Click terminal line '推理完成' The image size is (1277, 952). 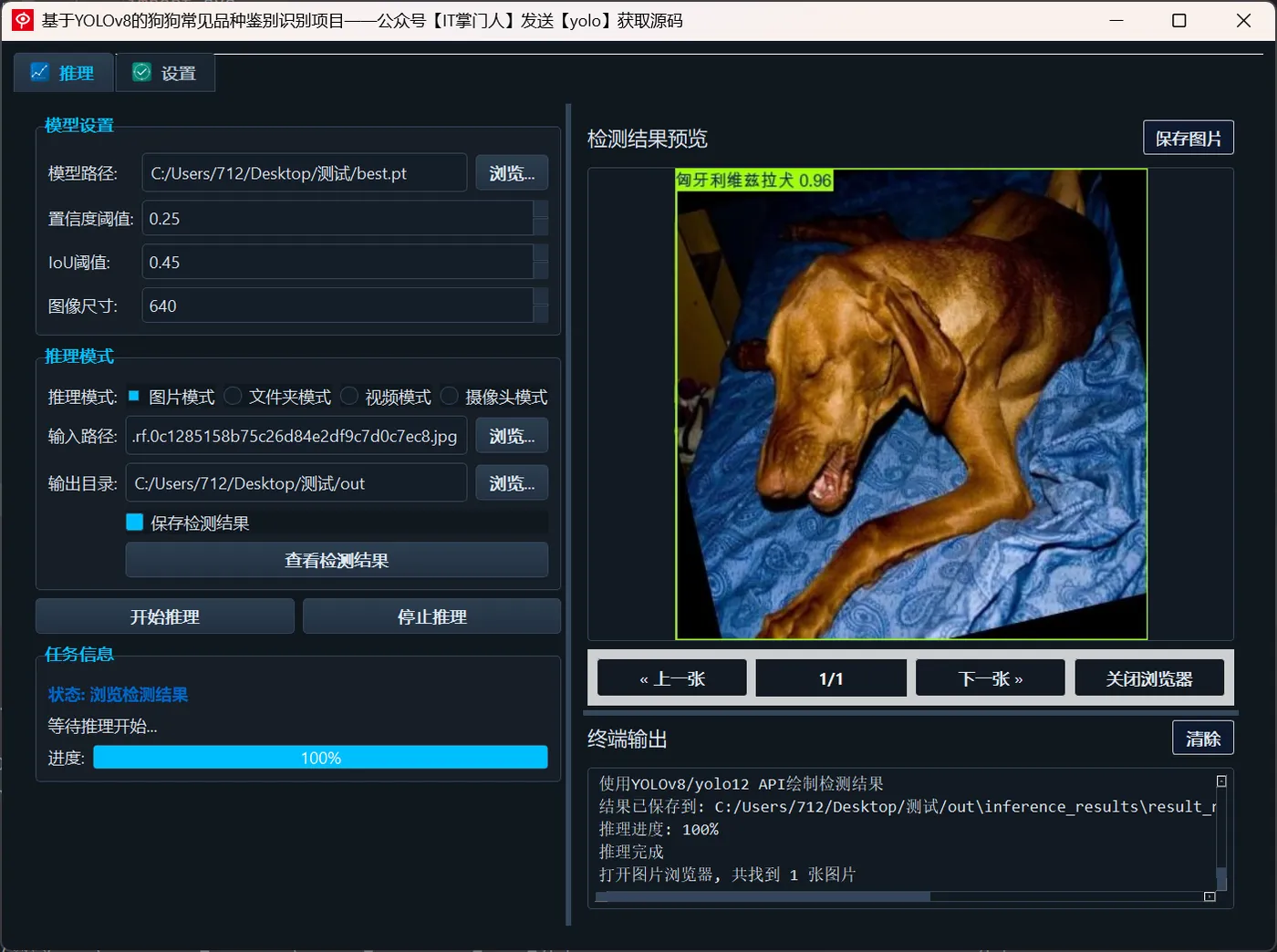tap(631, 852)
